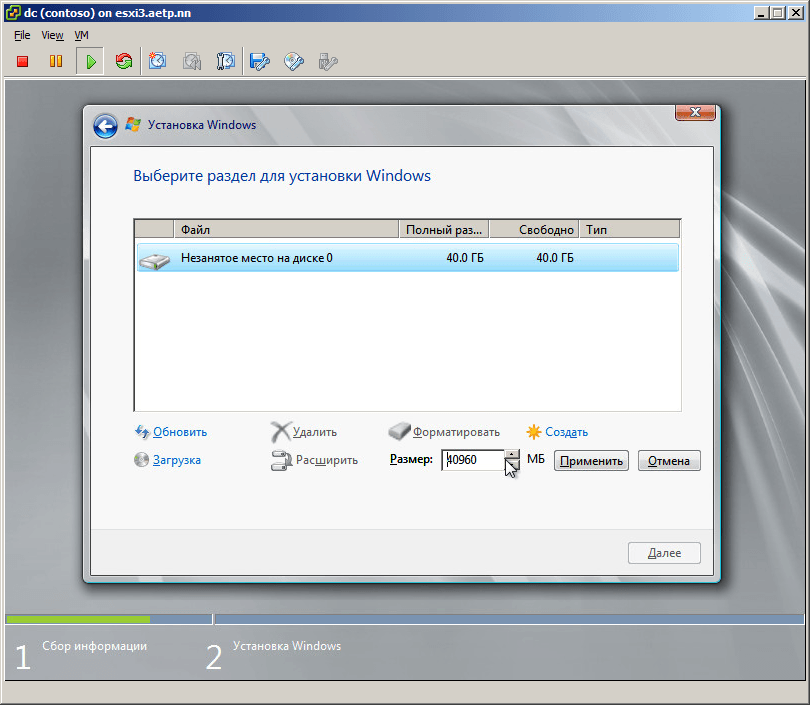Viewport: 810px width, 705px height.
Task: Power on VM with green play icon
Action: pyautogui.click(x=90, y=62)
